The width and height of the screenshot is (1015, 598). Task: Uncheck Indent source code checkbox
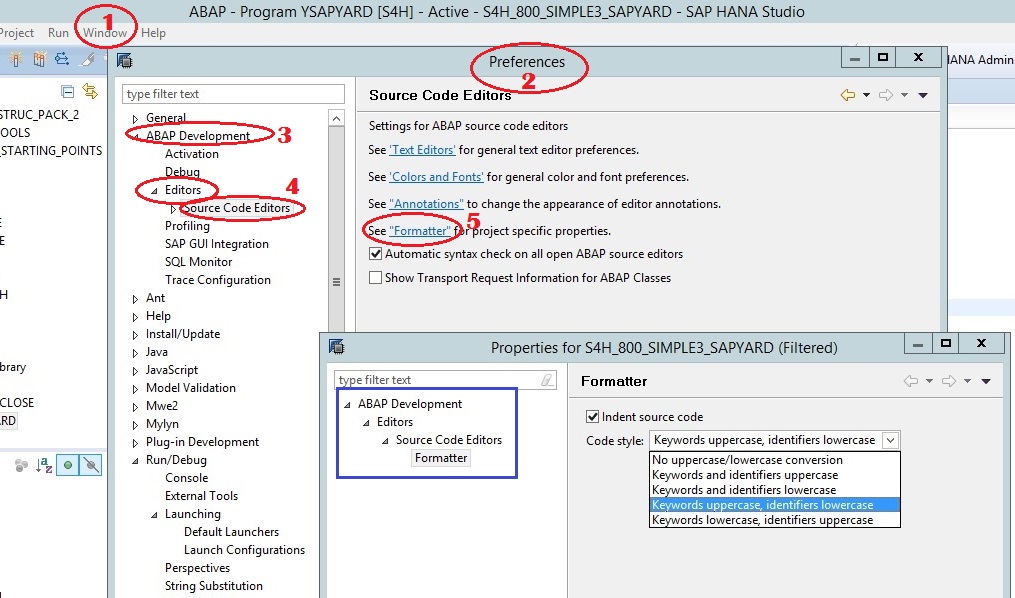(x=592, y=417)
